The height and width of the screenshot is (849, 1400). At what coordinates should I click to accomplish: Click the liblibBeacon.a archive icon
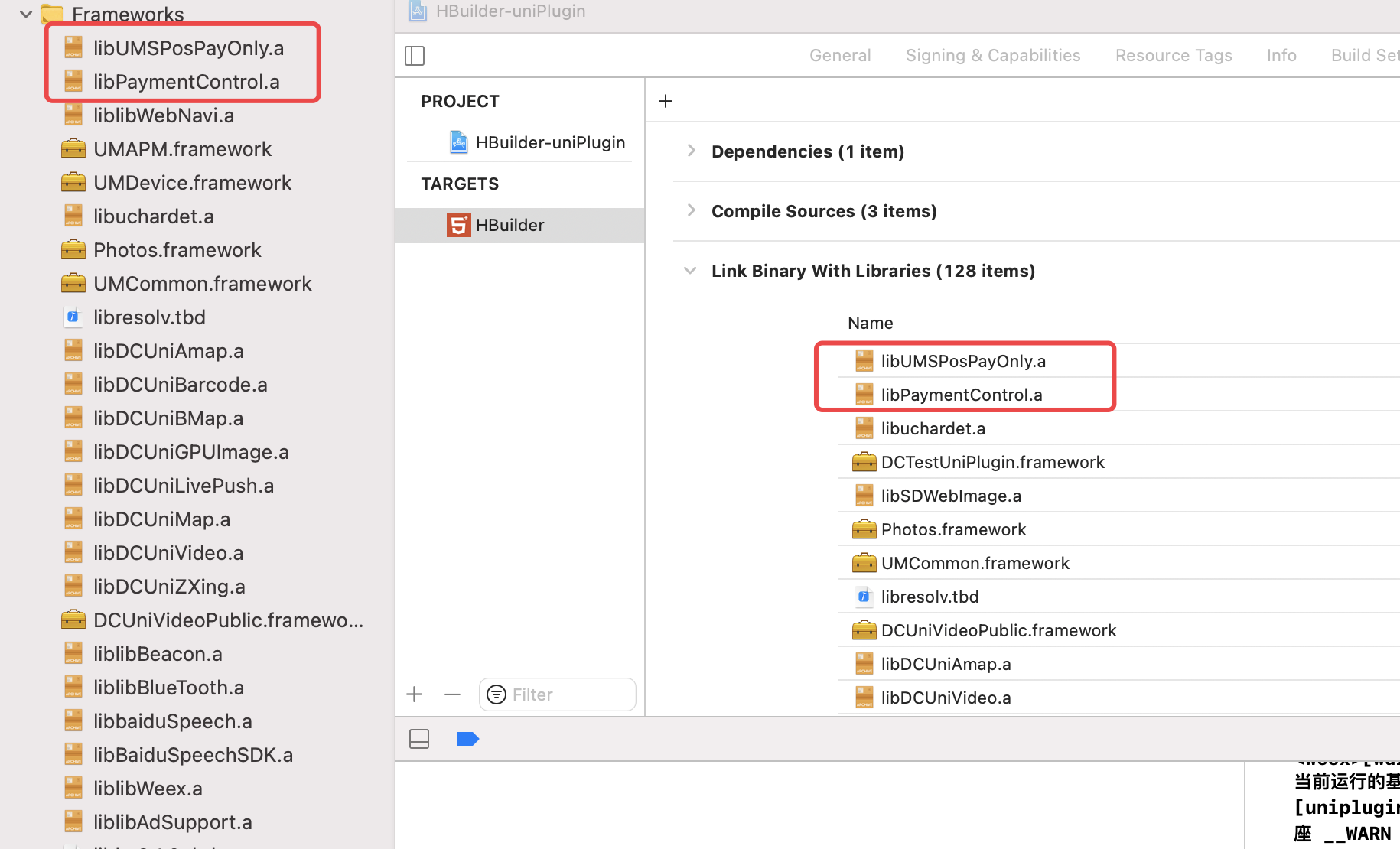pos(73,653)
